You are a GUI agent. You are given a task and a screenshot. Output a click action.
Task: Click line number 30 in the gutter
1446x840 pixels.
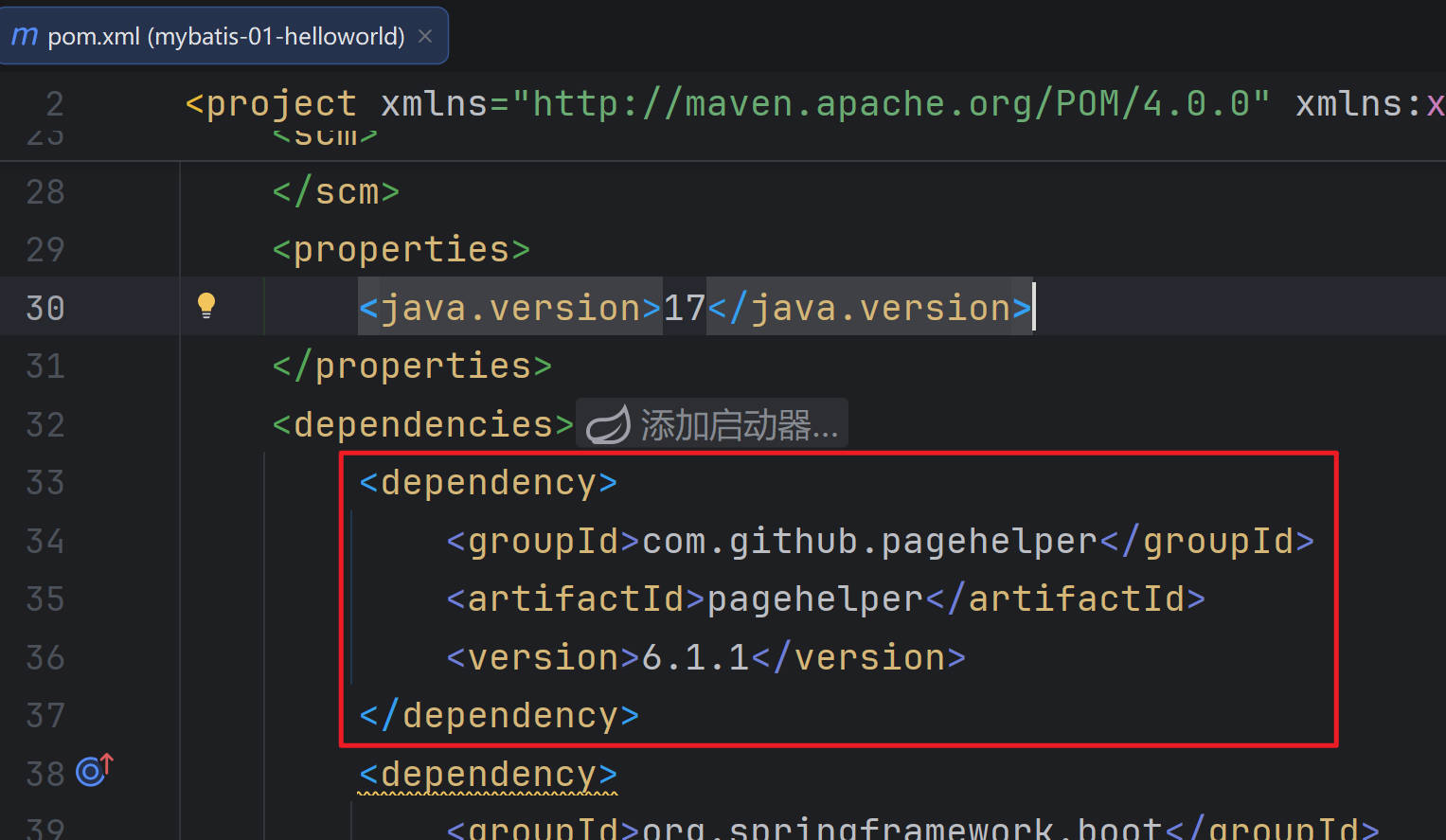45,309
